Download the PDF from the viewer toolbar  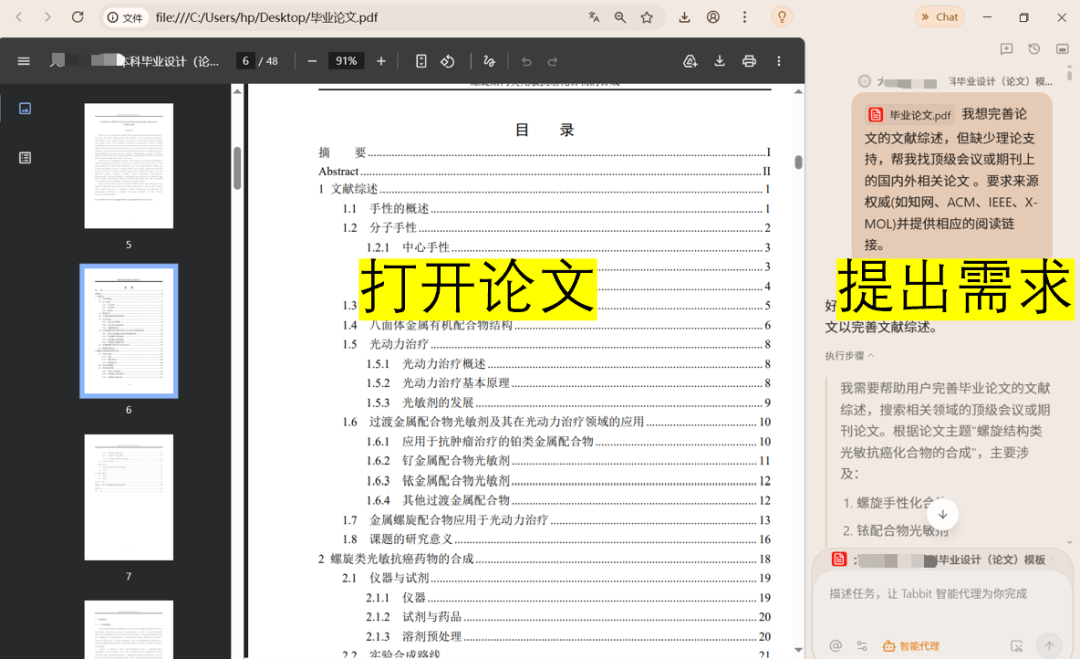point(719,61)
